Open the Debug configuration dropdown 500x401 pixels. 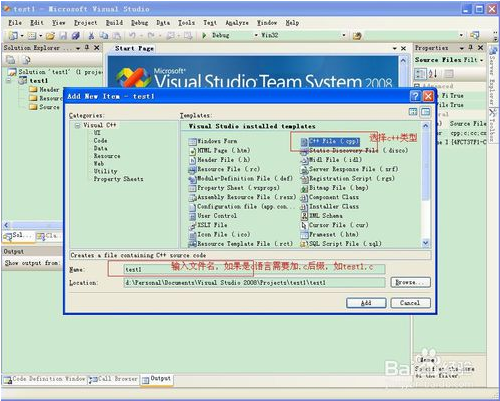tap(256, 35)
